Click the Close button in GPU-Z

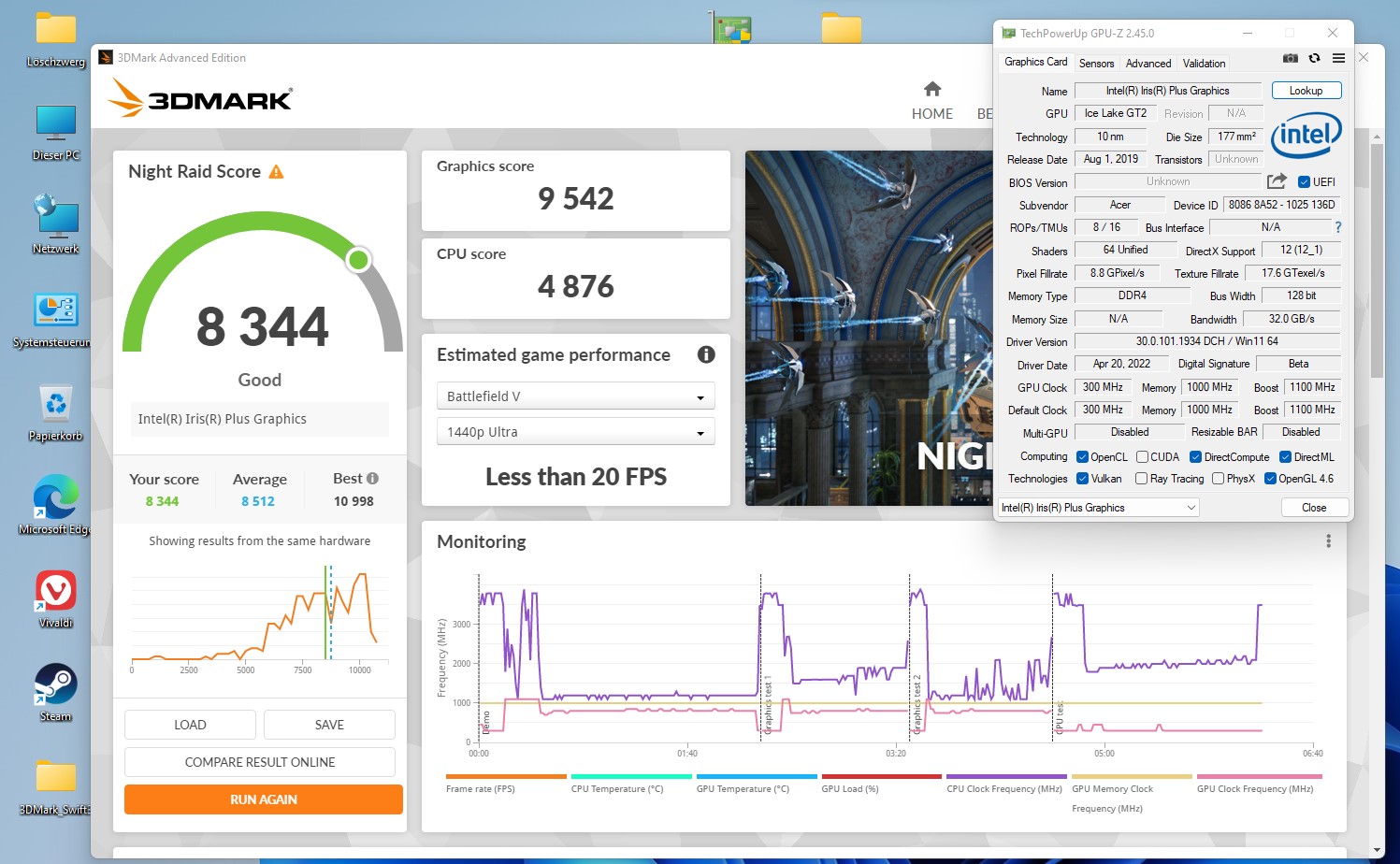(x=1314, y=508)
